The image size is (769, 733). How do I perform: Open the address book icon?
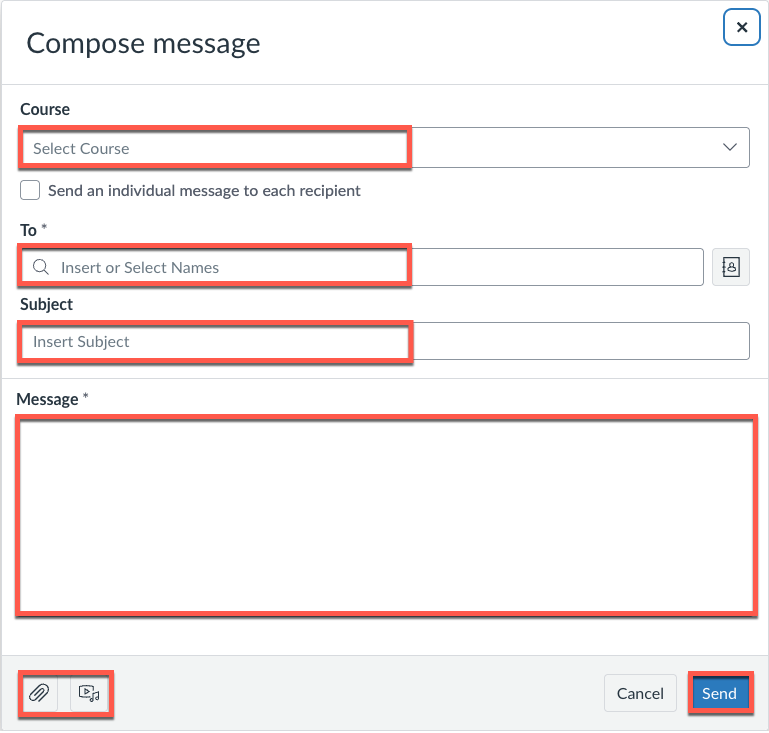click(731, 267)
